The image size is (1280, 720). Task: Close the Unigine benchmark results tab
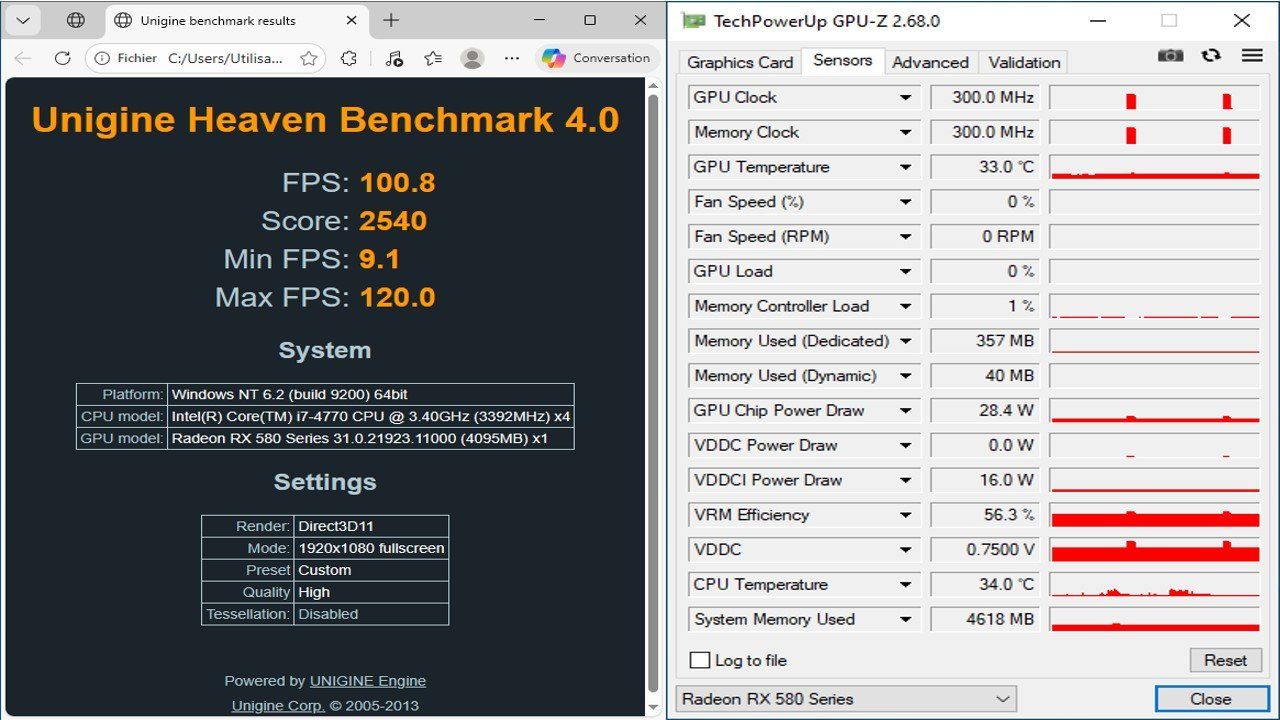pos(351,20)
